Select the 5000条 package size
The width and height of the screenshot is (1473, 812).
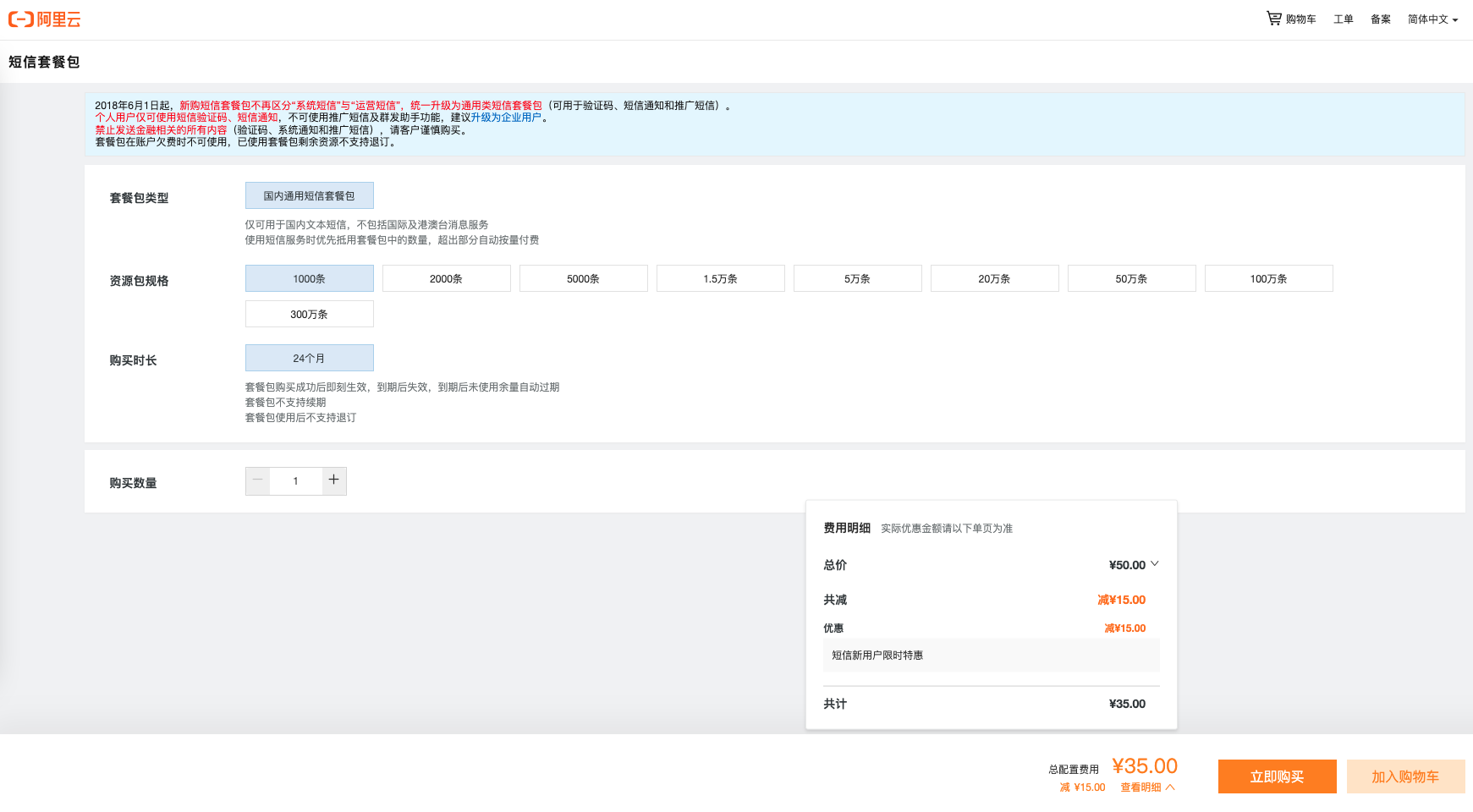584,278
